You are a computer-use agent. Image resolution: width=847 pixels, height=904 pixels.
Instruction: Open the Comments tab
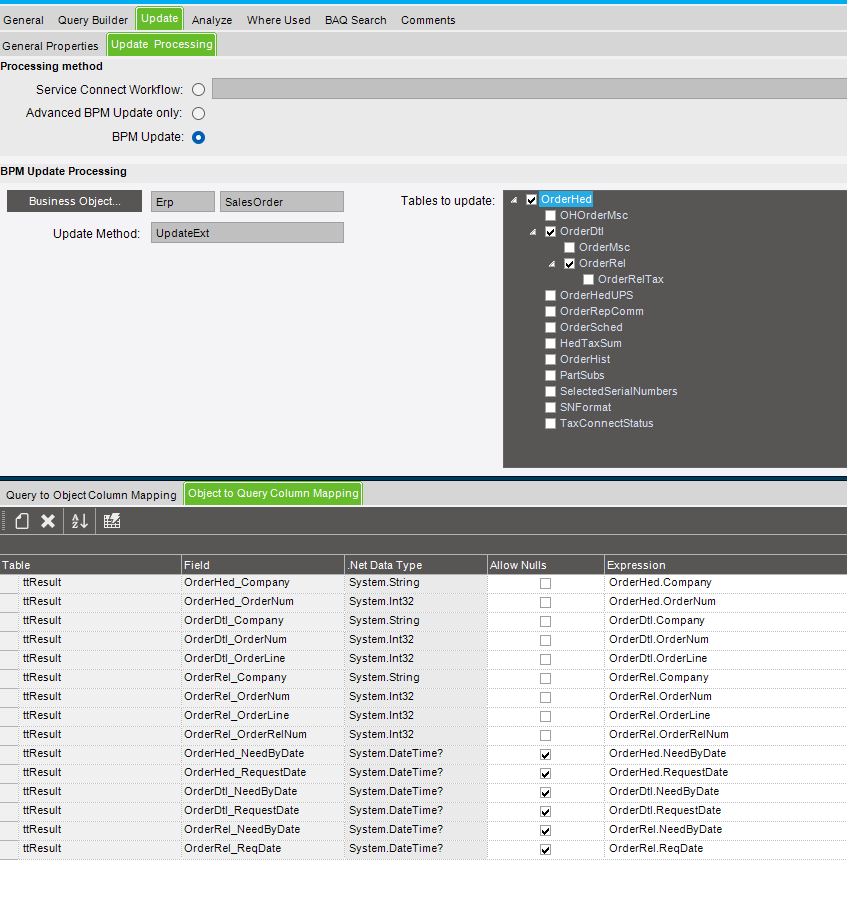click(428, 20)
